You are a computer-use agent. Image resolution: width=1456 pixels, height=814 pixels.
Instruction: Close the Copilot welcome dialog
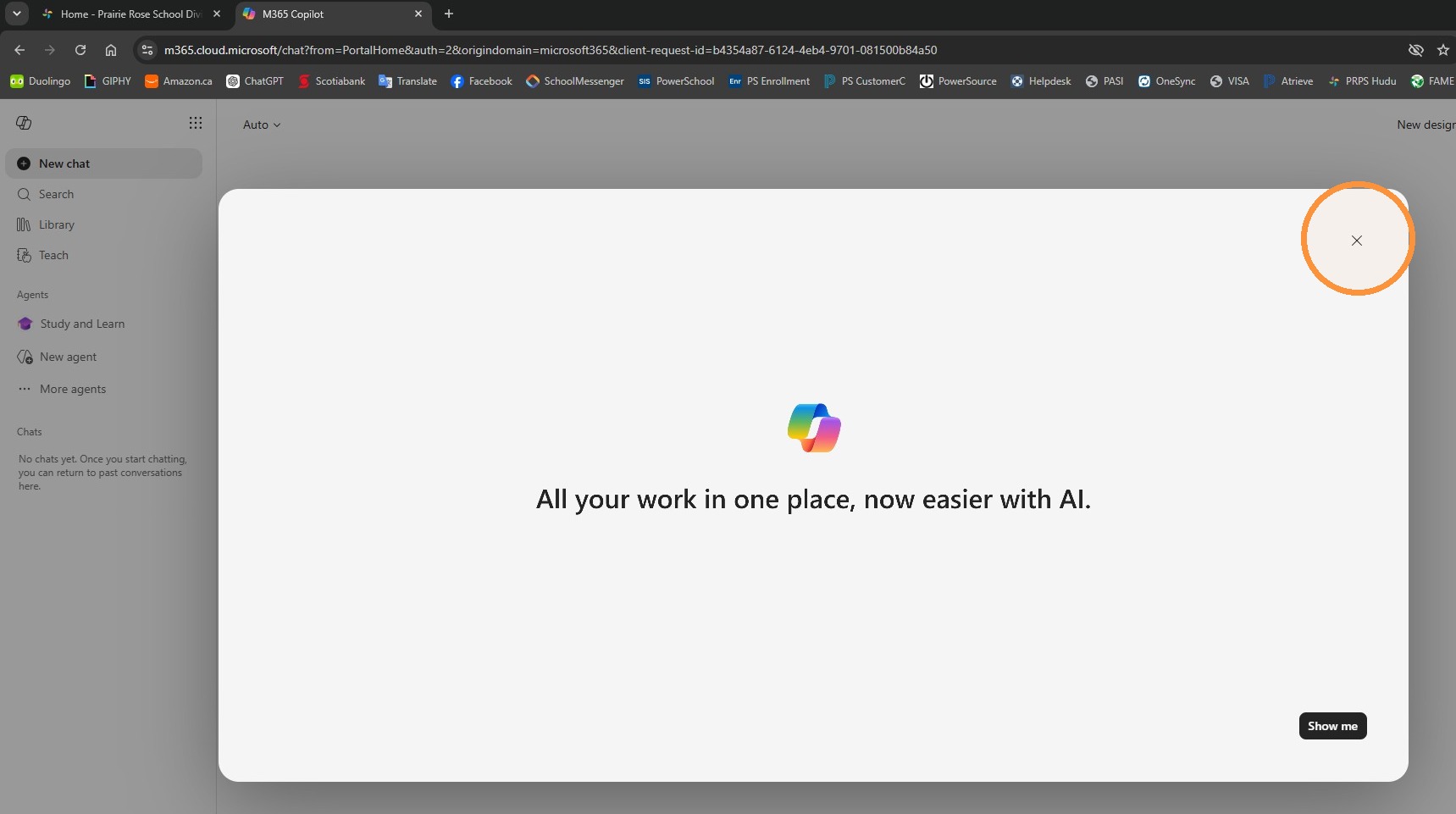pyautogui.click(x=1356, y=241)
